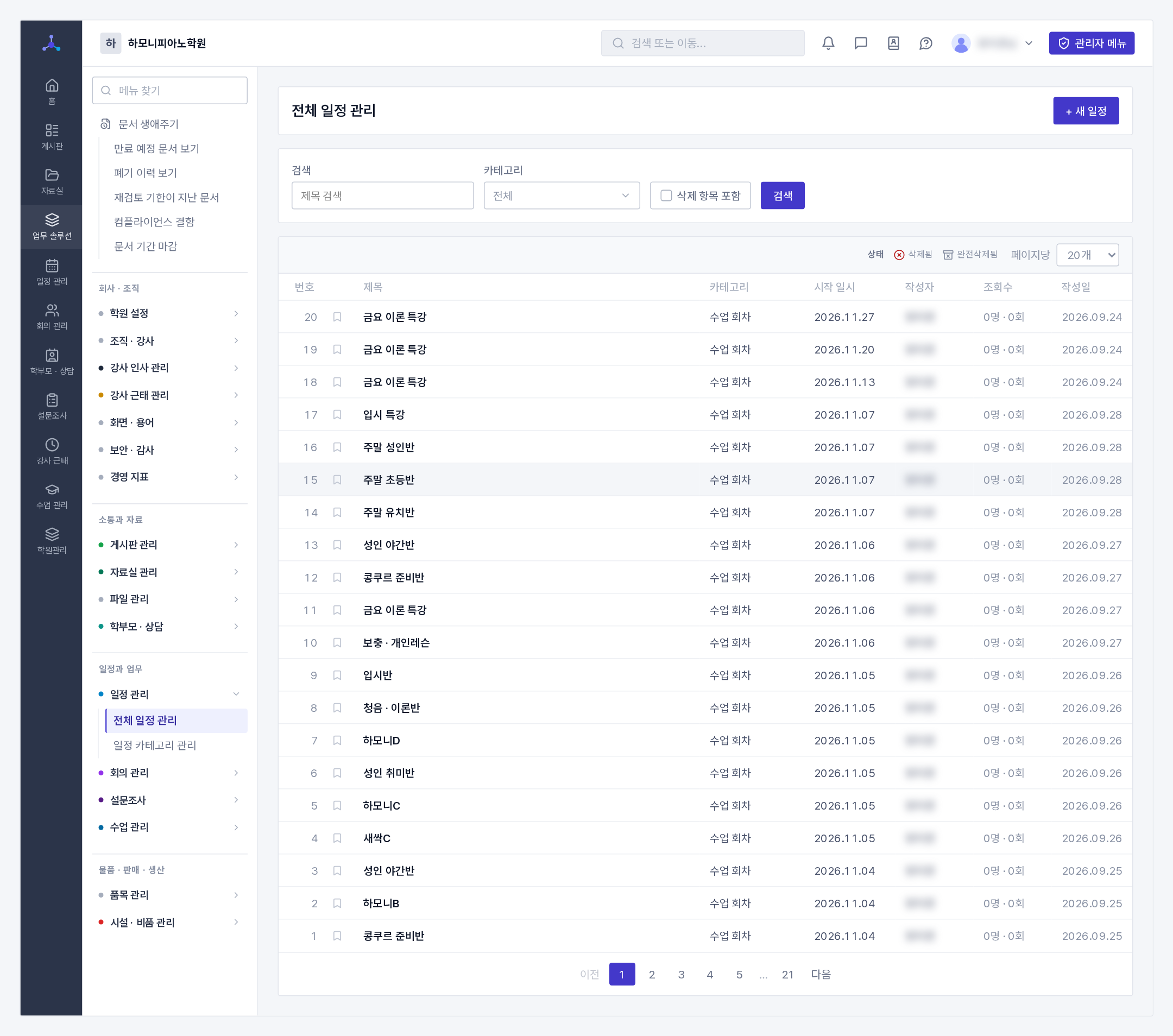Collapse the 일정 관리 sidebar group
The height and width of the screenshot is (1036, 1173).
170,694
